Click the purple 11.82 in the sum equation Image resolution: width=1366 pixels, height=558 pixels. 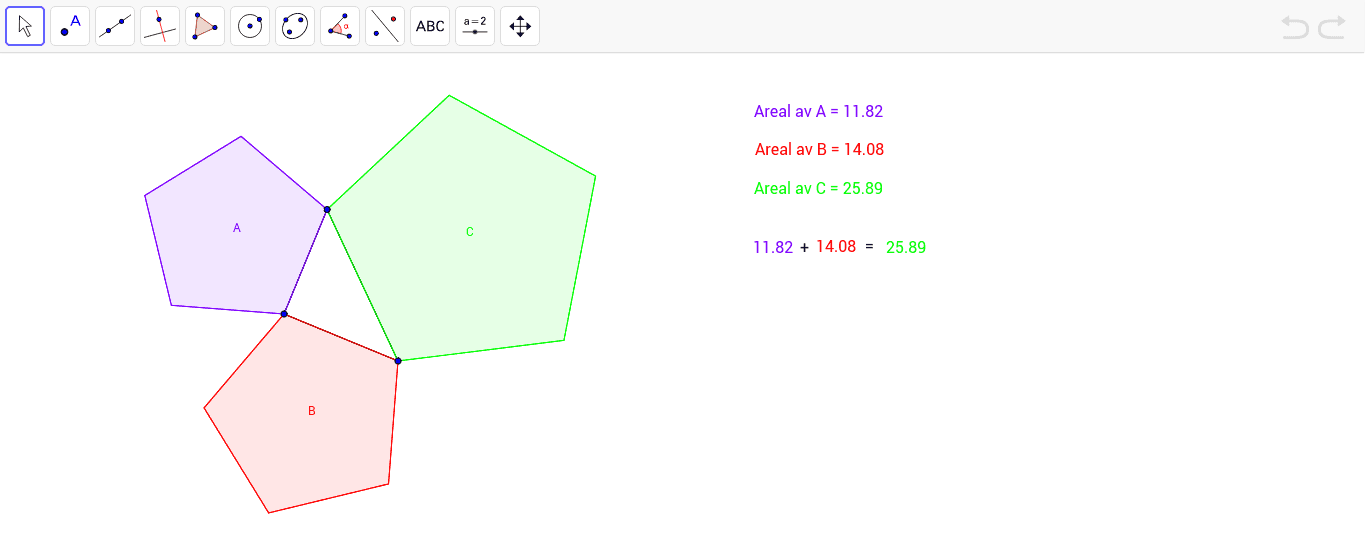point(773,247)
